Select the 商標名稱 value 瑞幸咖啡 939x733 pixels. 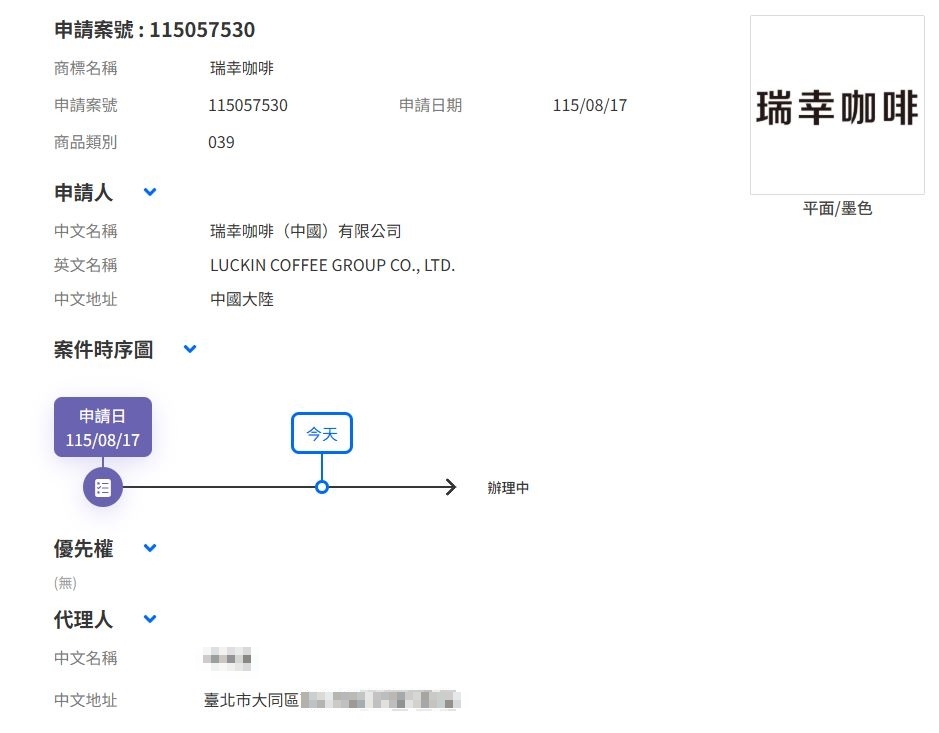pos(241,68)
